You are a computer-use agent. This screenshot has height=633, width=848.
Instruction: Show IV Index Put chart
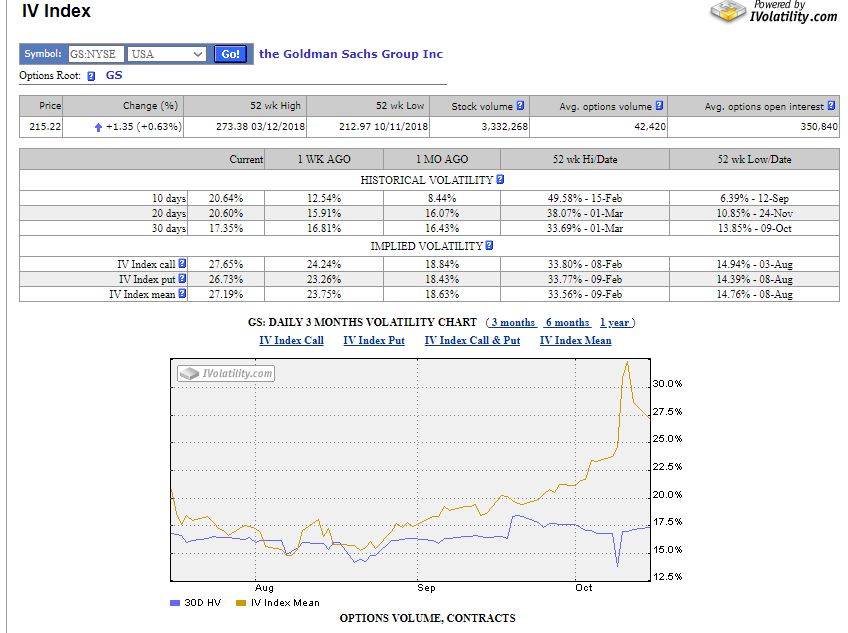[x=374, y=340]
